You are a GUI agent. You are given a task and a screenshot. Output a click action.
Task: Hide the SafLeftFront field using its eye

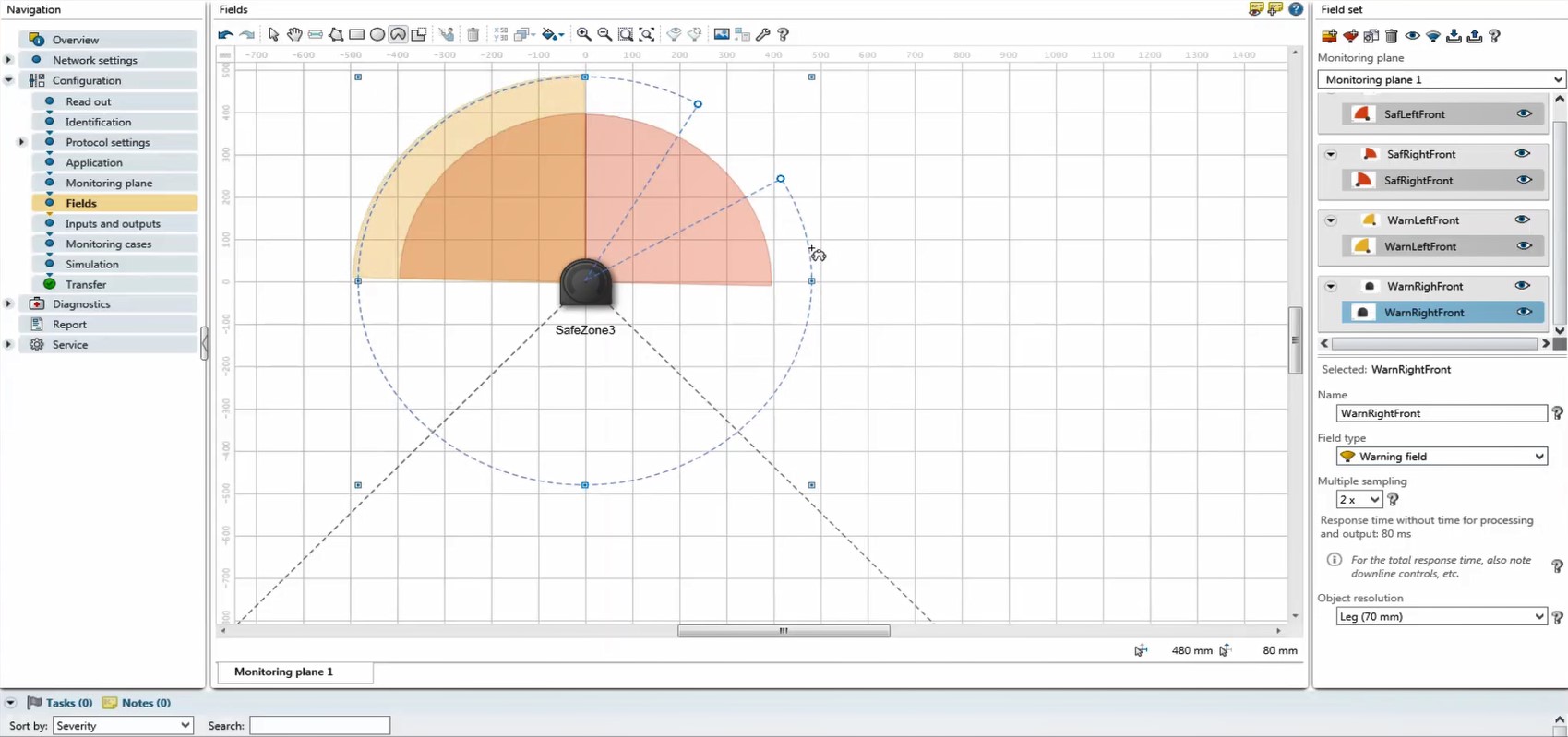click(1524, 114)
